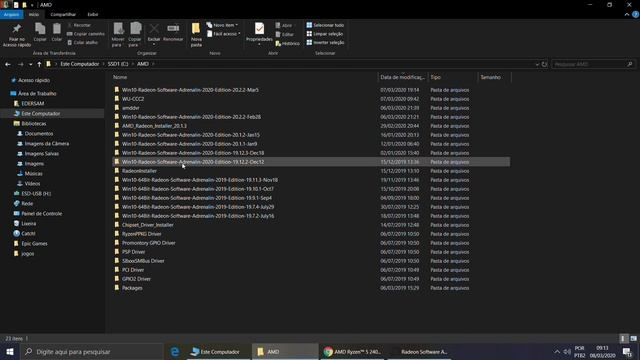This screenshot has height=360, width=640.
Task: Select Bibliotecas in the navigation pane
Action: (33, 124)
